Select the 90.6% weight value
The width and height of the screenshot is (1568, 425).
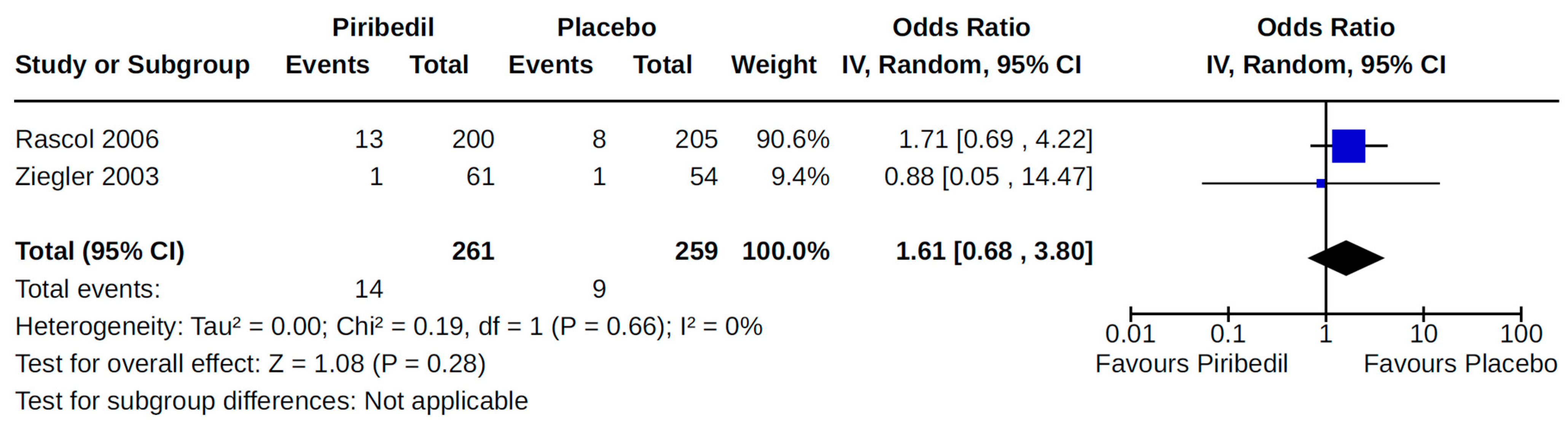[792, 139]
